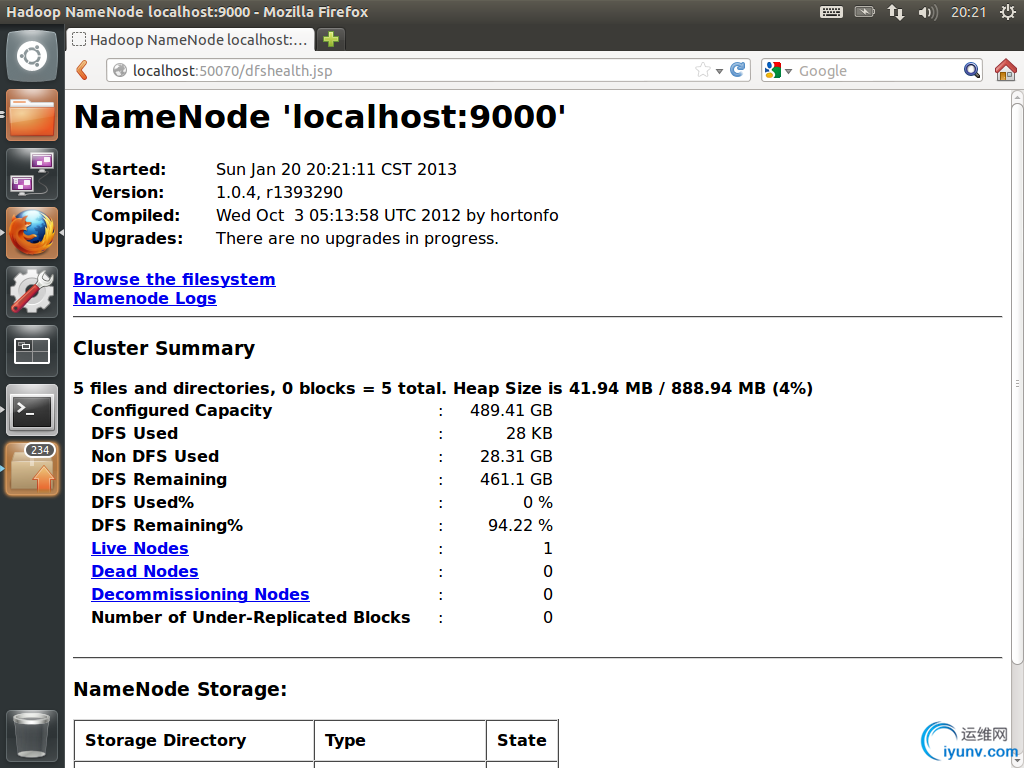Click the DFS Remaining value 461.1 GB
Screen dimensions: 1024x768
pyautogui.click(x=517, y=479)
